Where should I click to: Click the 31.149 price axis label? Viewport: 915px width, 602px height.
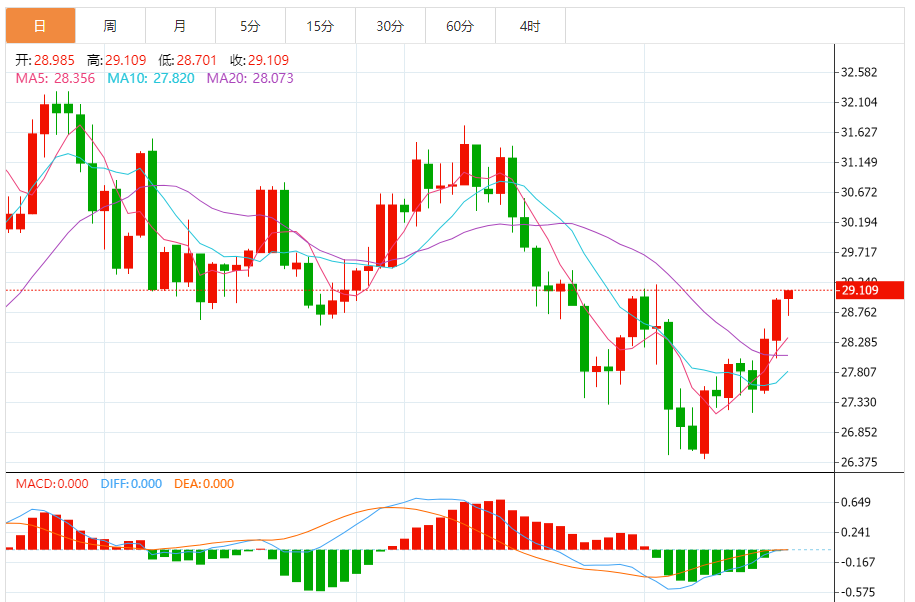pyautogui.click(x=859, y=162)
